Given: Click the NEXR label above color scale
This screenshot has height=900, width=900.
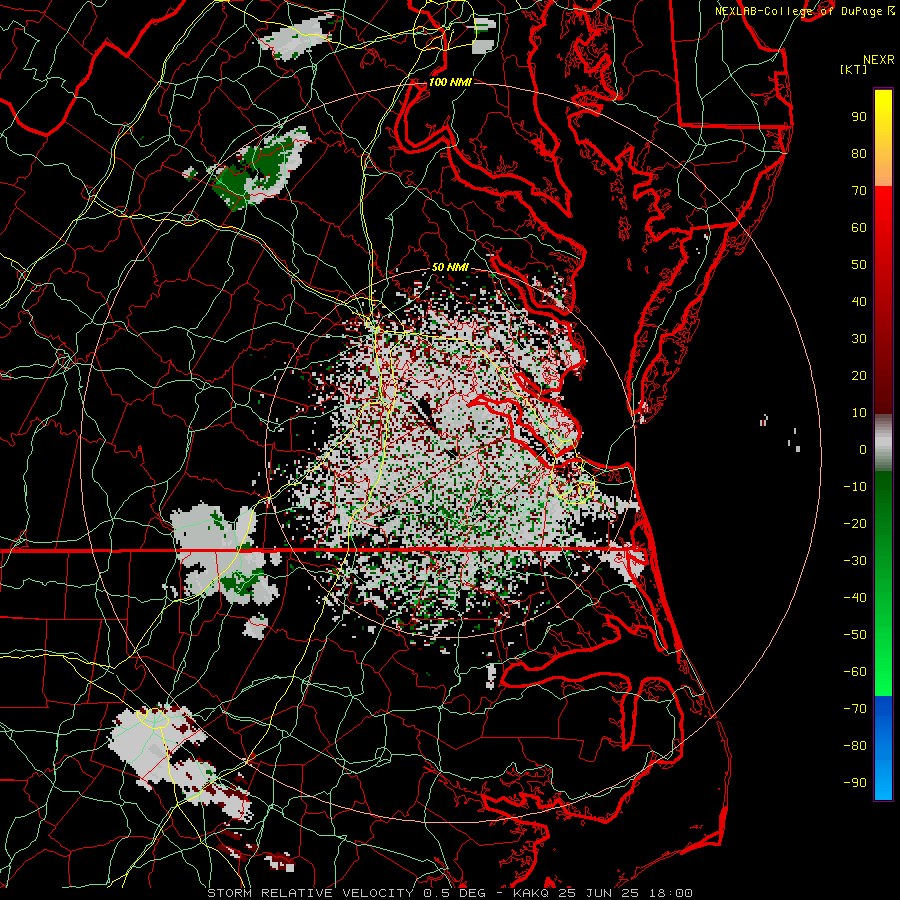Looking at the screenshot, I should pos(879,60).
